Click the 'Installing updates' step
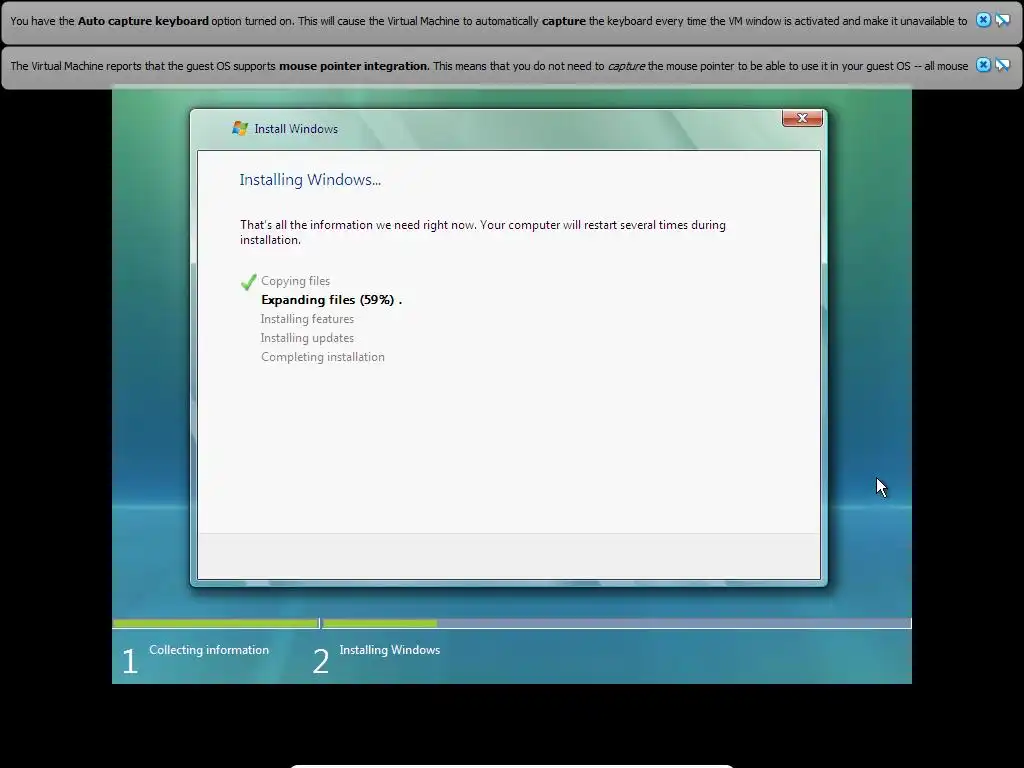Image resolution: width=1024 pixels, height=768 pixels. [x=308, y=338]
